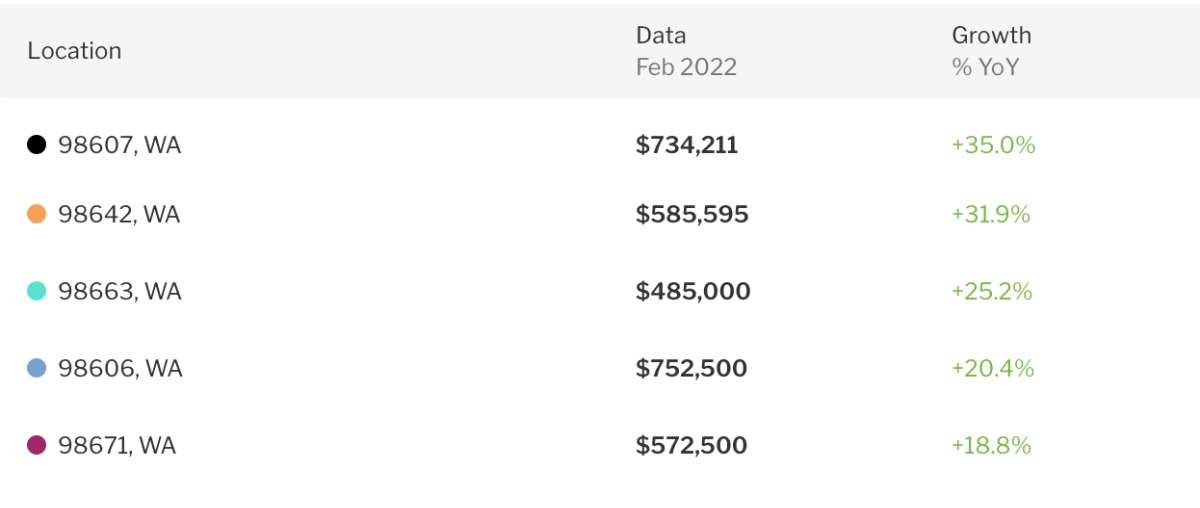Click the blue dot for 98606, WA
This screenshot has width=1200, height=508.
pos(37,368)
